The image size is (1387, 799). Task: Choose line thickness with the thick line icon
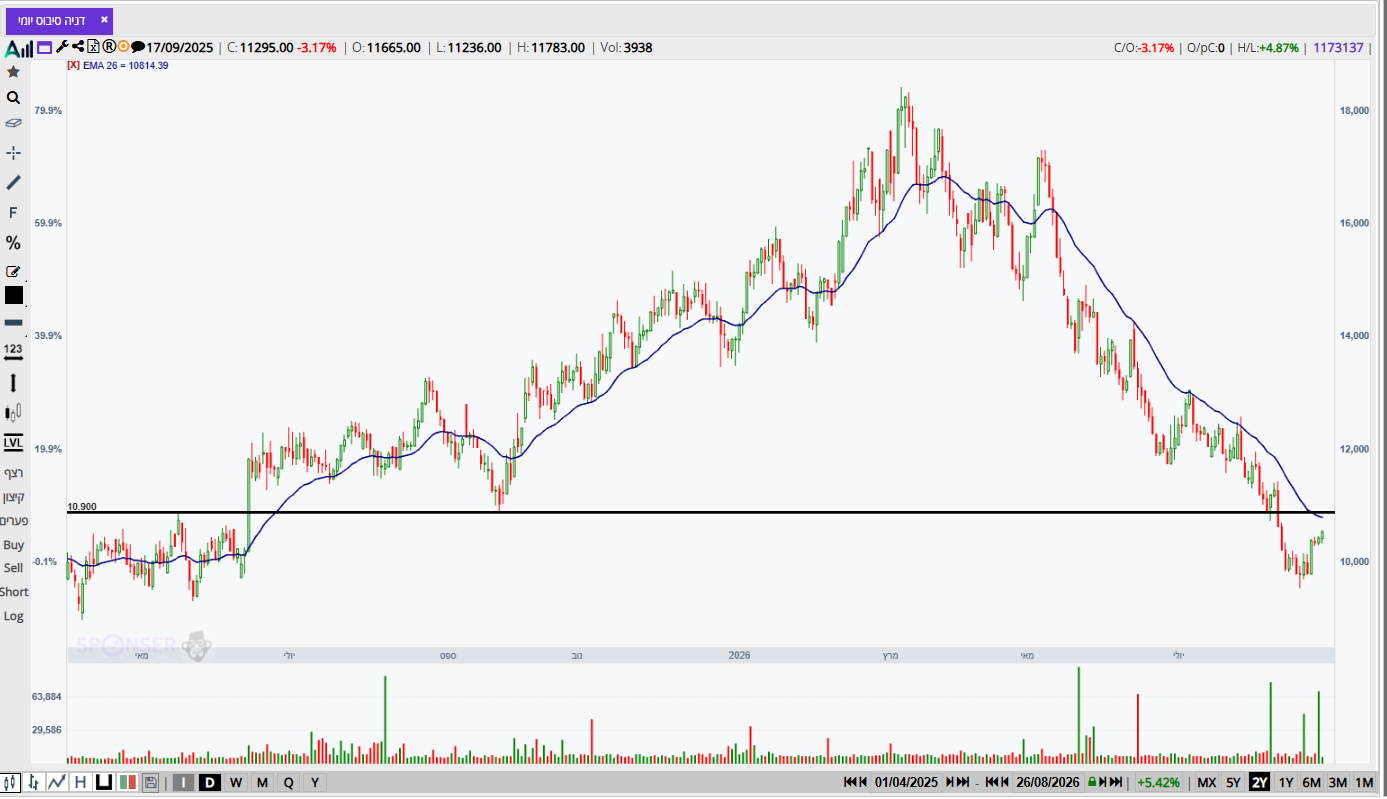click(x=13, y=323)
